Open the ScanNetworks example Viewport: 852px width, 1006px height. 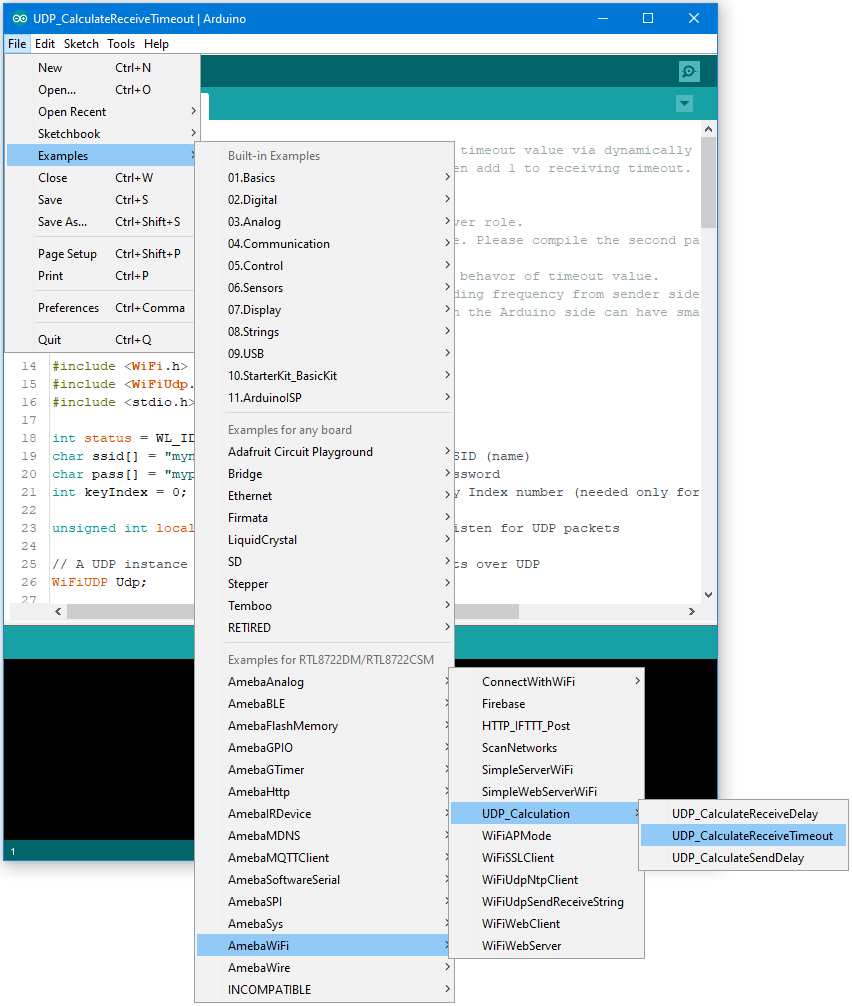click(547, 748)
